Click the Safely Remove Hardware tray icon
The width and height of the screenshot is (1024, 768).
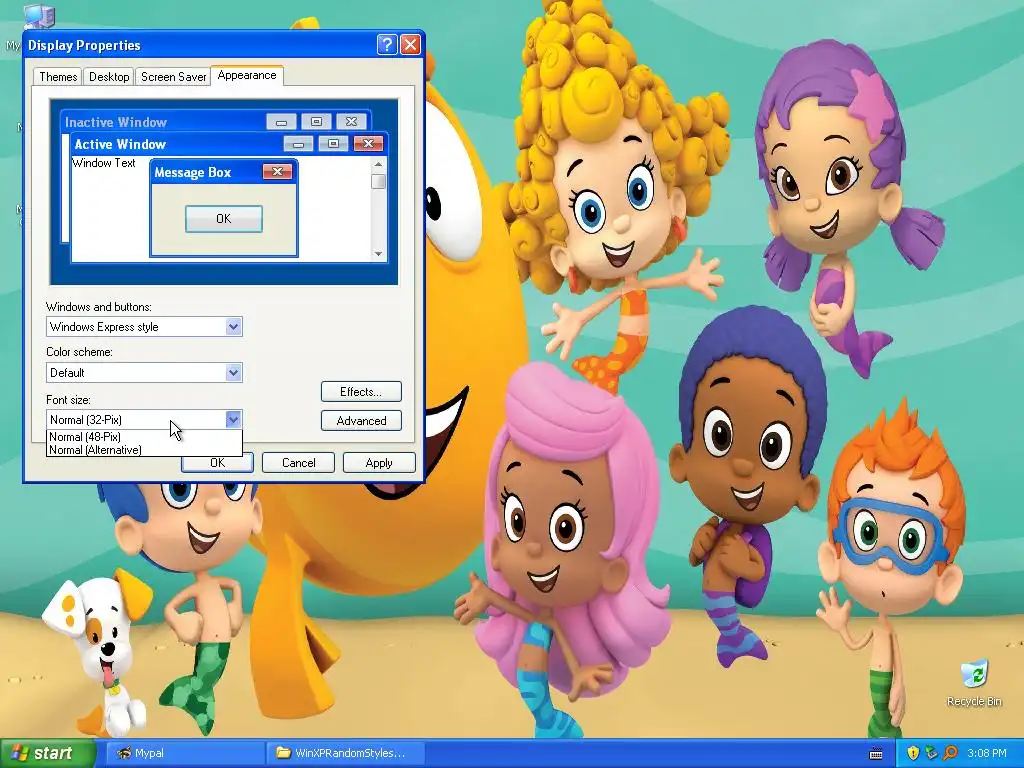click(932, 753)
